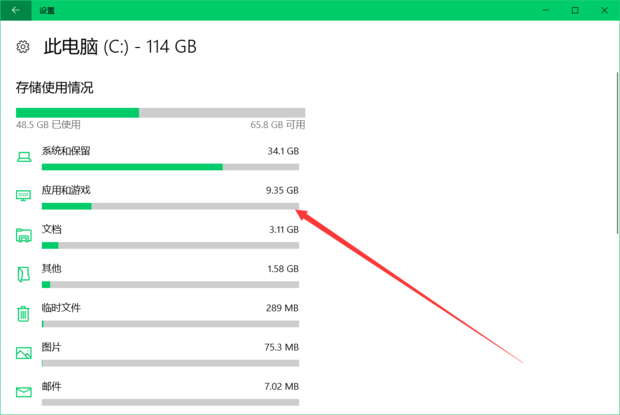
Task: Open 系统和保留 storage details
Action: [x=66, y=151]
